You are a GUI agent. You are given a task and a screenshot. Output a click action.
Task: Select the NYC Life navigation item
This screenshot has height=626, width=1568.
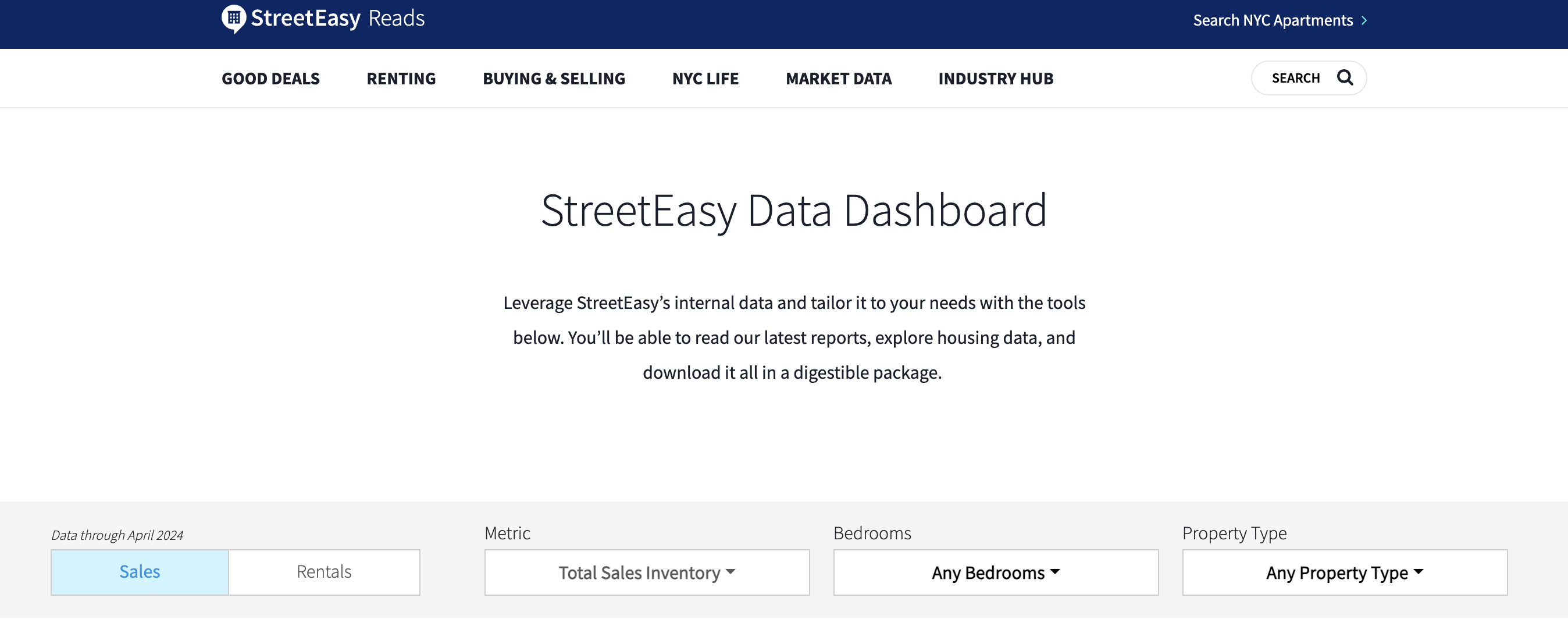point(705,78)
